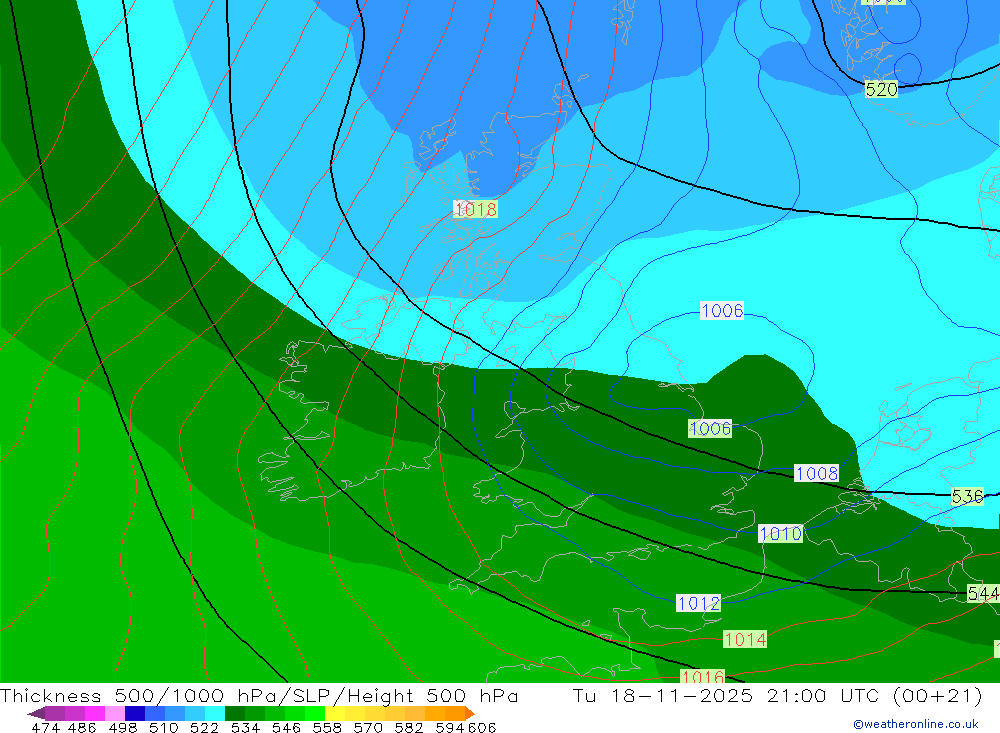Image resolution: width=1000 pixels, height=733 pixels.
Task: Click the brightest lime green legend swatch
Action: (x=315, y=713)
